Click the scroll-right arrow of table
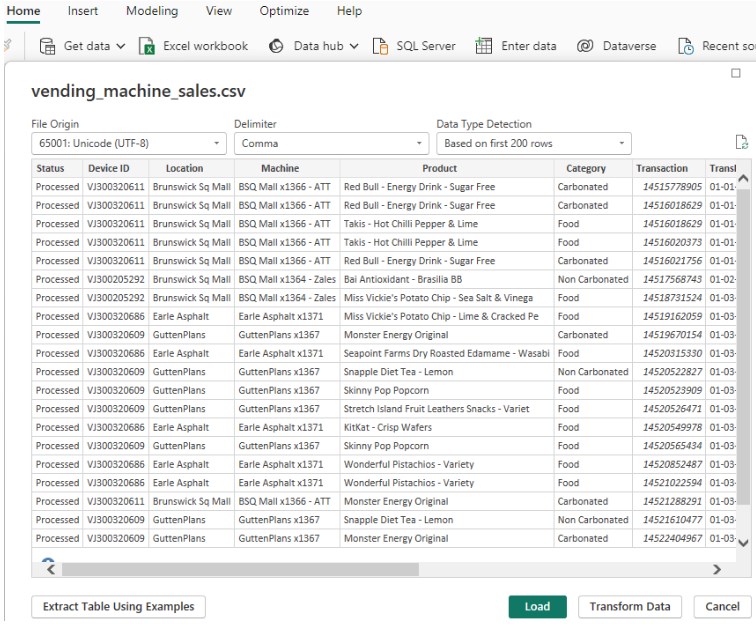 tap(717, 570)
